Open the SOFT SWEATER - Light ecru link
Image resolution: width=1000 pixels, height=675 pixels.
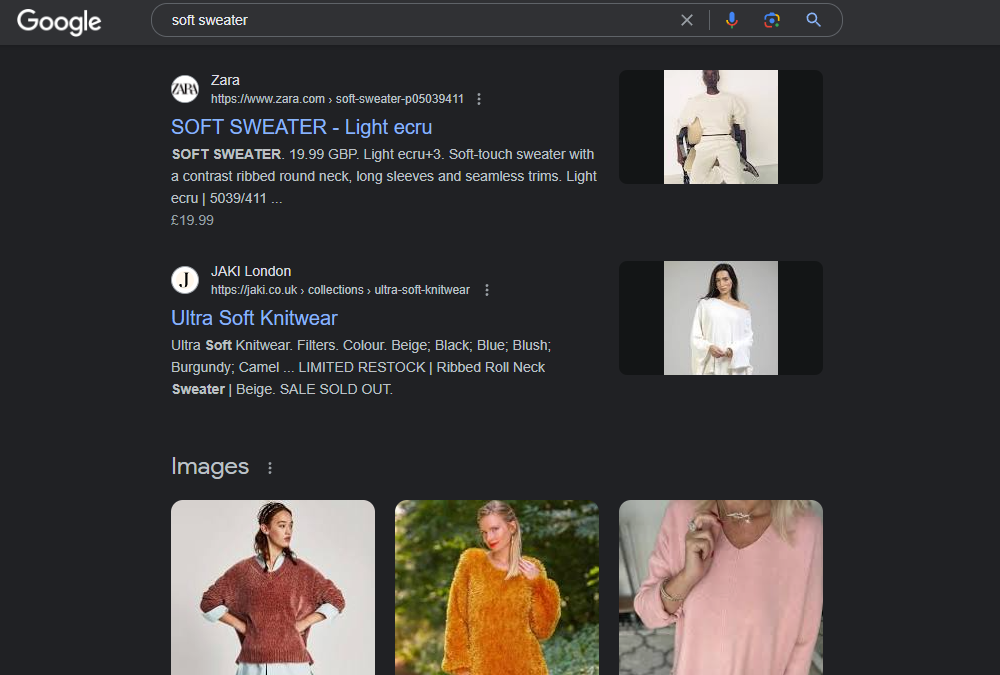pyautogui.click(x=301, y=127)
